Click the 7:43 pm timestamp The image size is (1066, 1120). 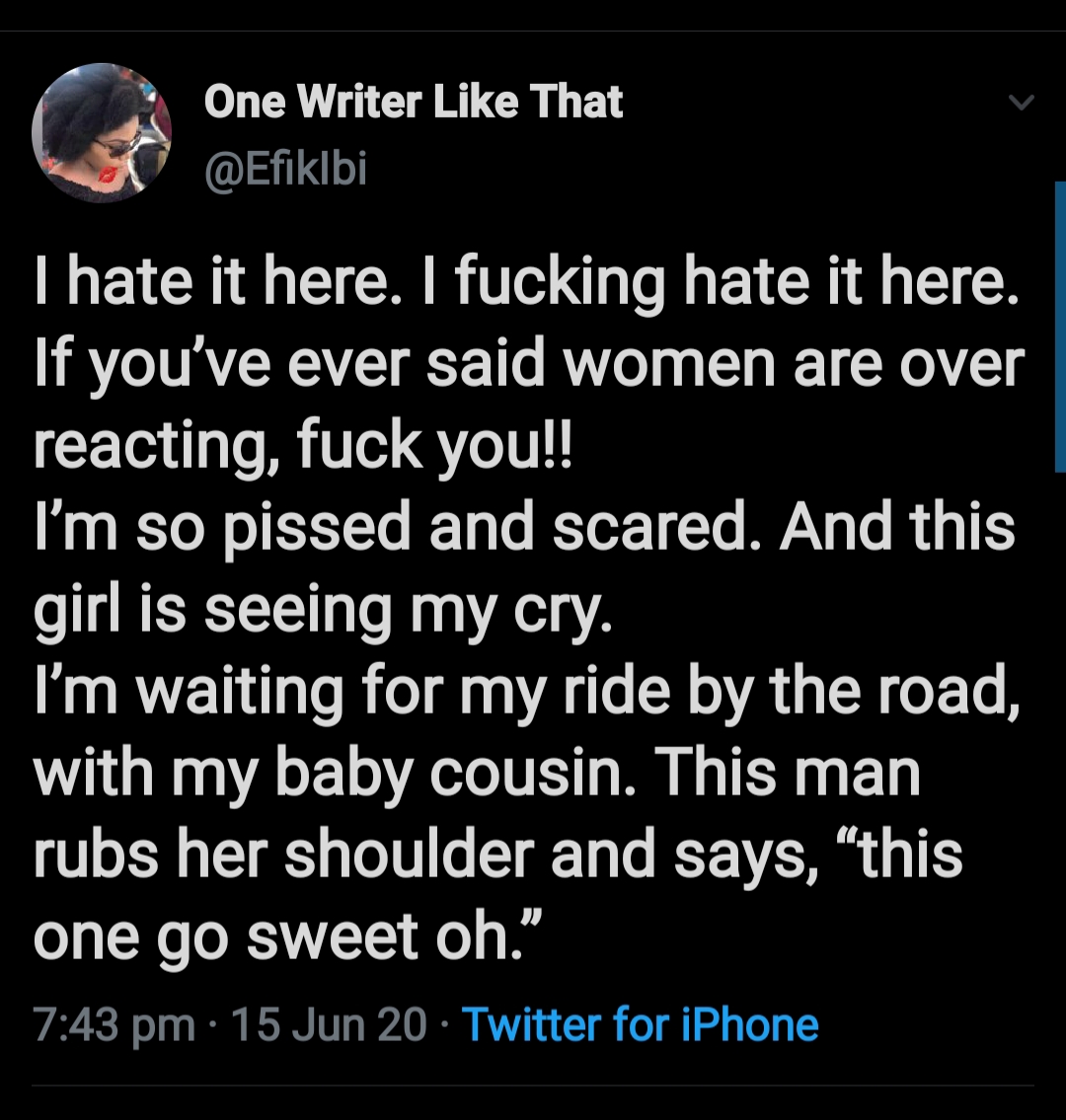(x=114, y=1025)
